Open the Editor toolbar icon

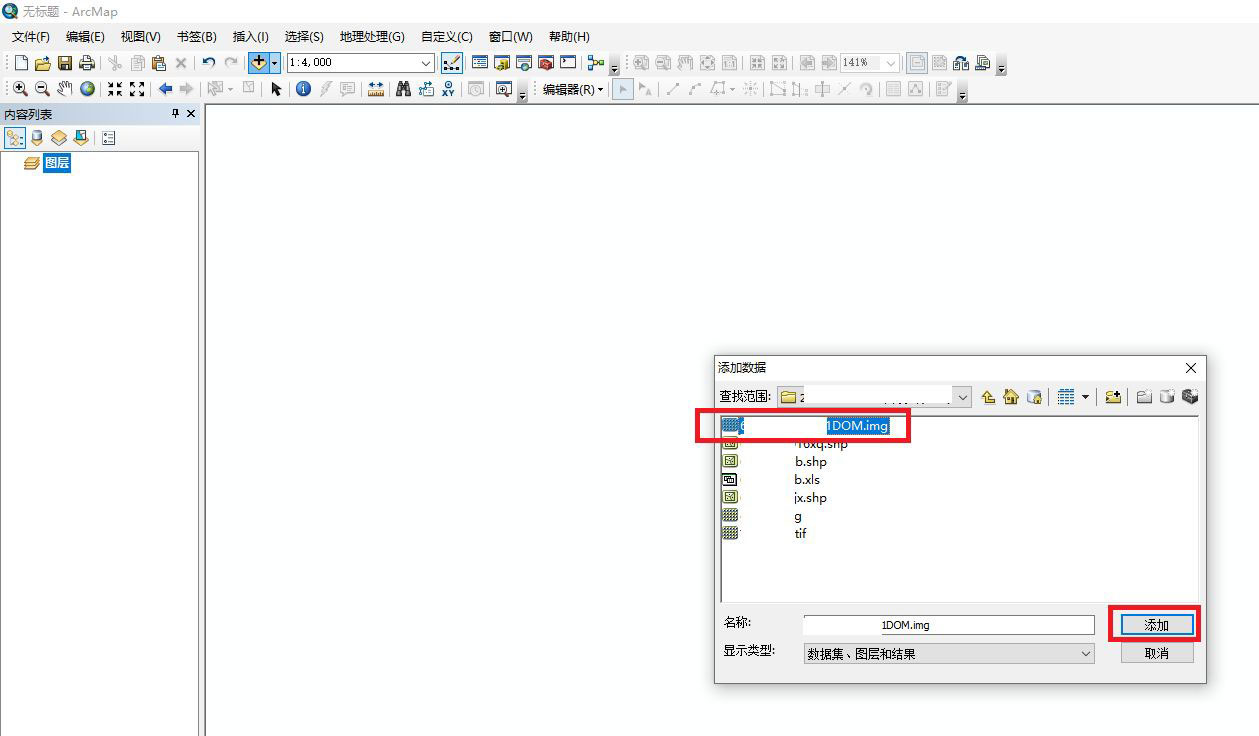(x=451, y=63)
